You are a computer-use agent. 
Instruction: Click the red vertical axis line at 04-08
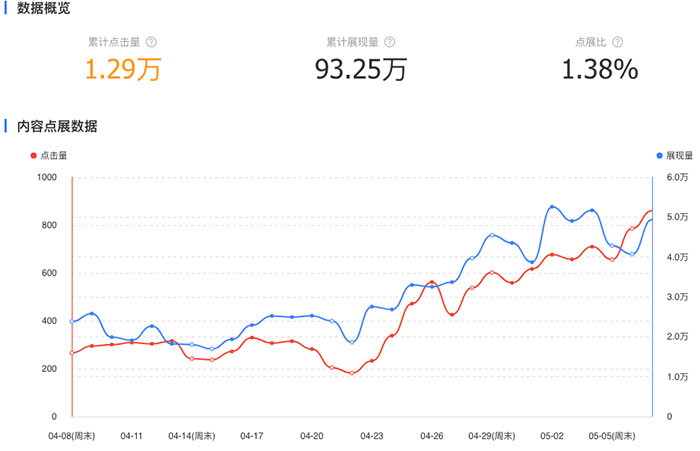[72, 300]
